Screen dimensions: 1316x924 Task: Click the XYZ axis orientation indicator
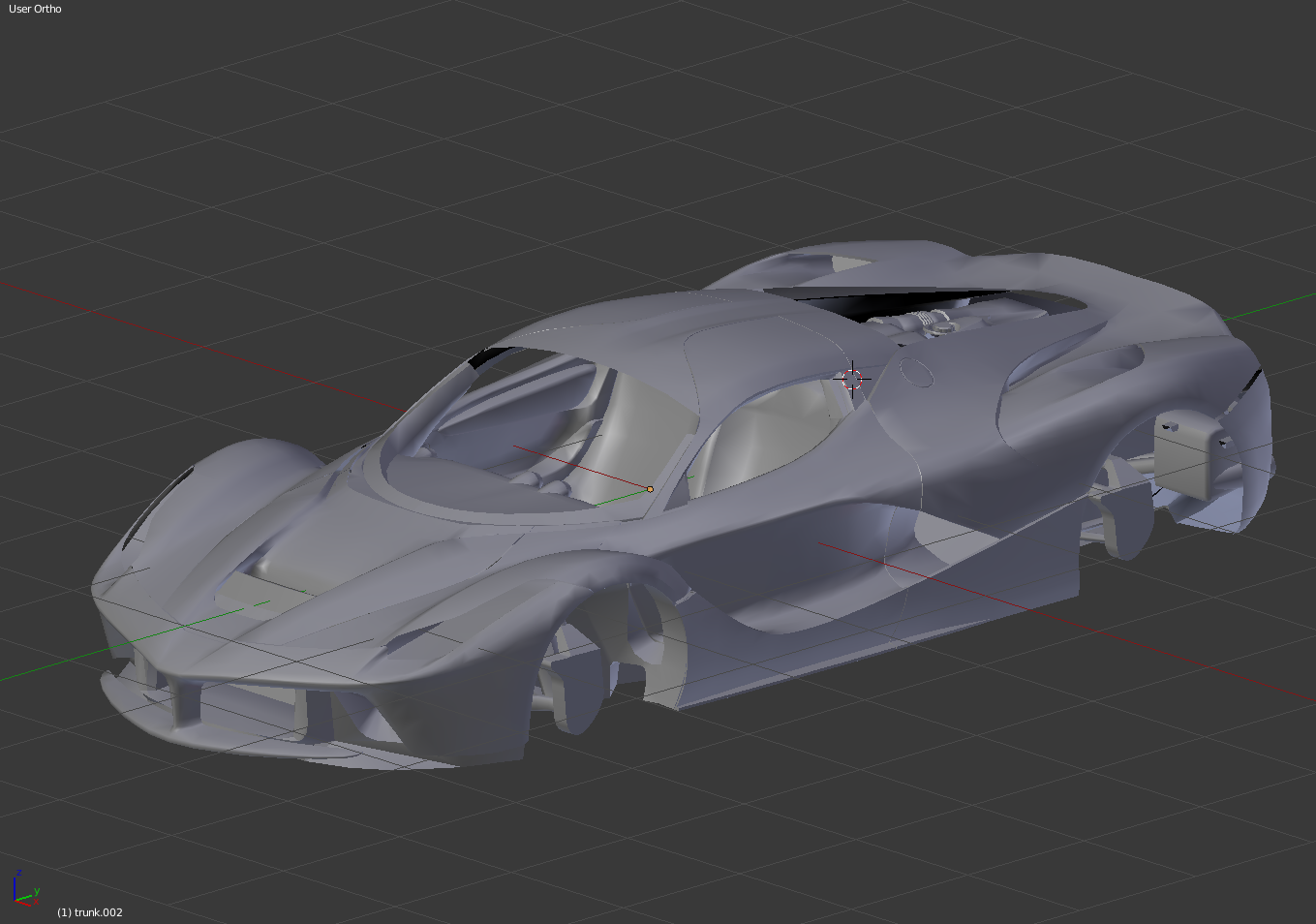(25, 888)
